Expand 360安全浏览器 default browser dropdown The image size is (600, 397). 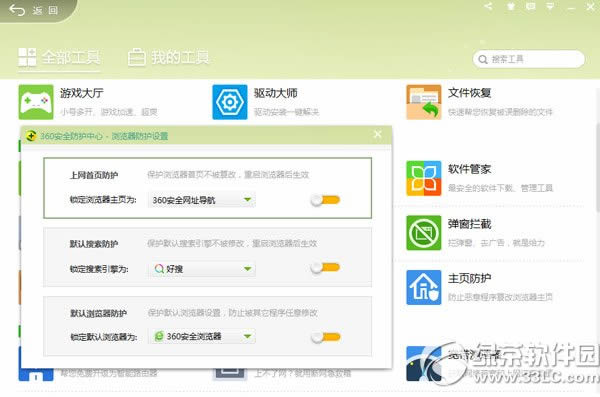(x=202, y=337)
